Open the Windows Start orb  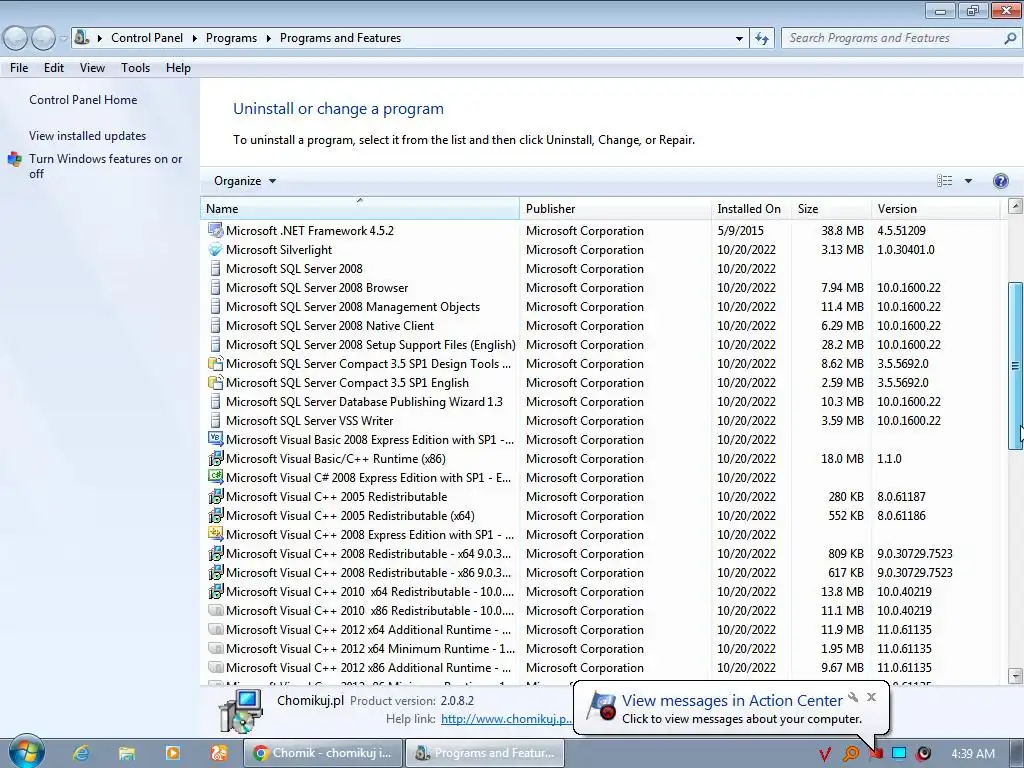tap(26, 752)
